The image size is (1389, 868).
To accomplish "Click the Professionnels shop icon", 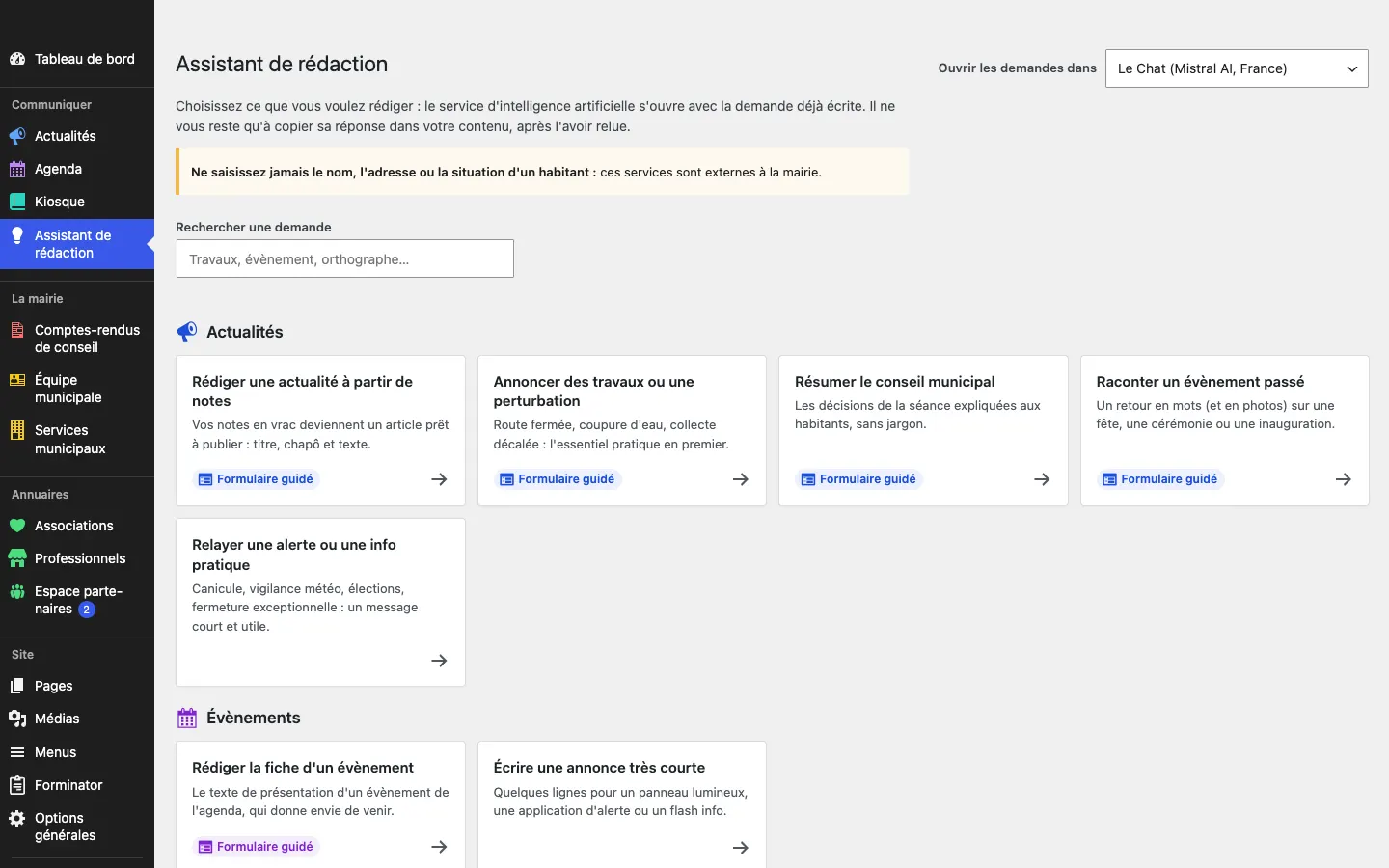I will click(17, 558).
